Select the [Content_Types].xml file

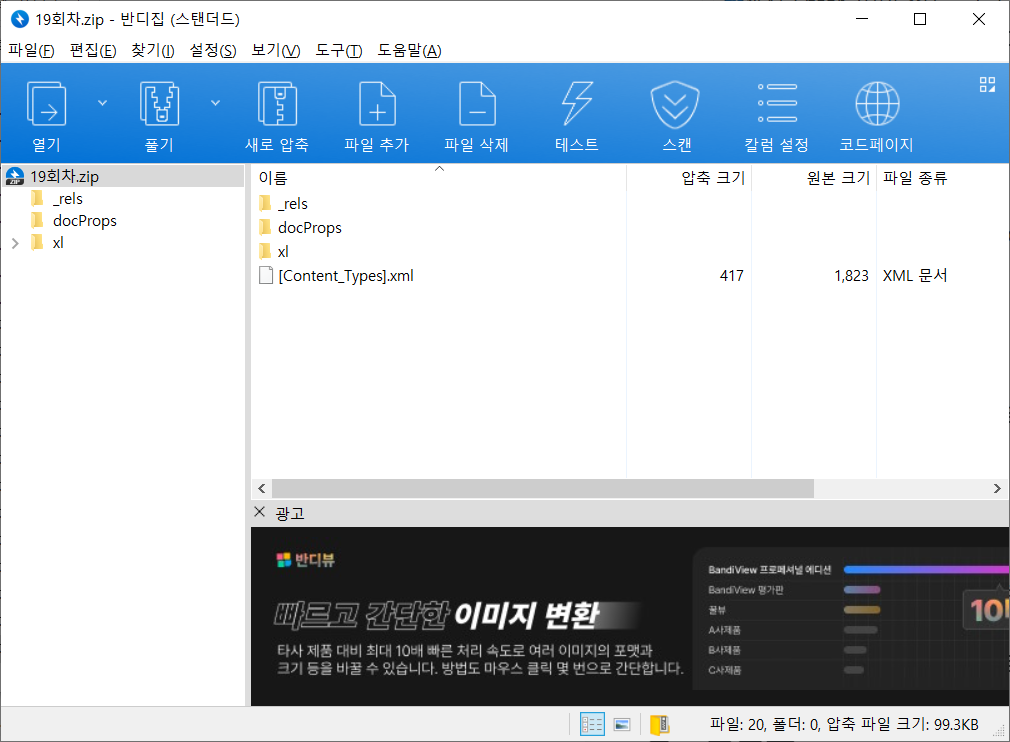coord(346,276)
